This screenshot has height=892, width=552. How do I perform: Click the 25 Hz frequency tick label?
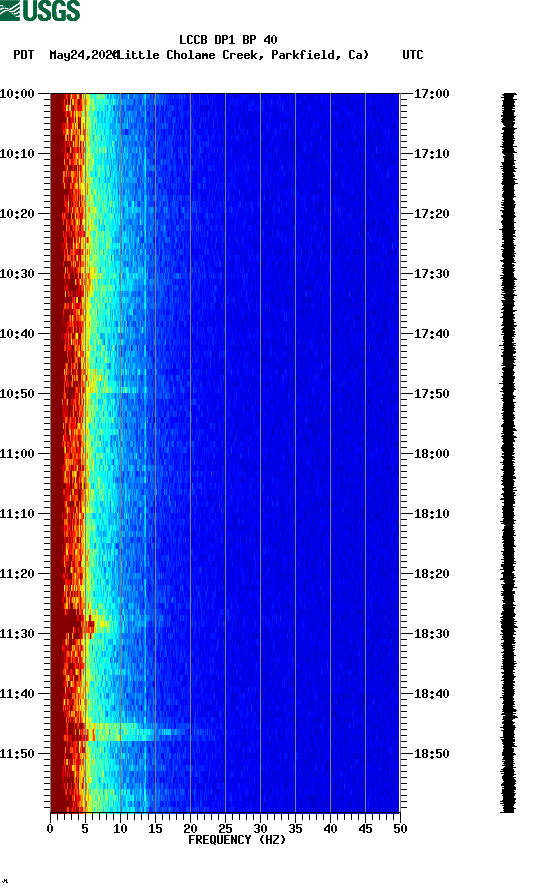(x=225, y=829)
